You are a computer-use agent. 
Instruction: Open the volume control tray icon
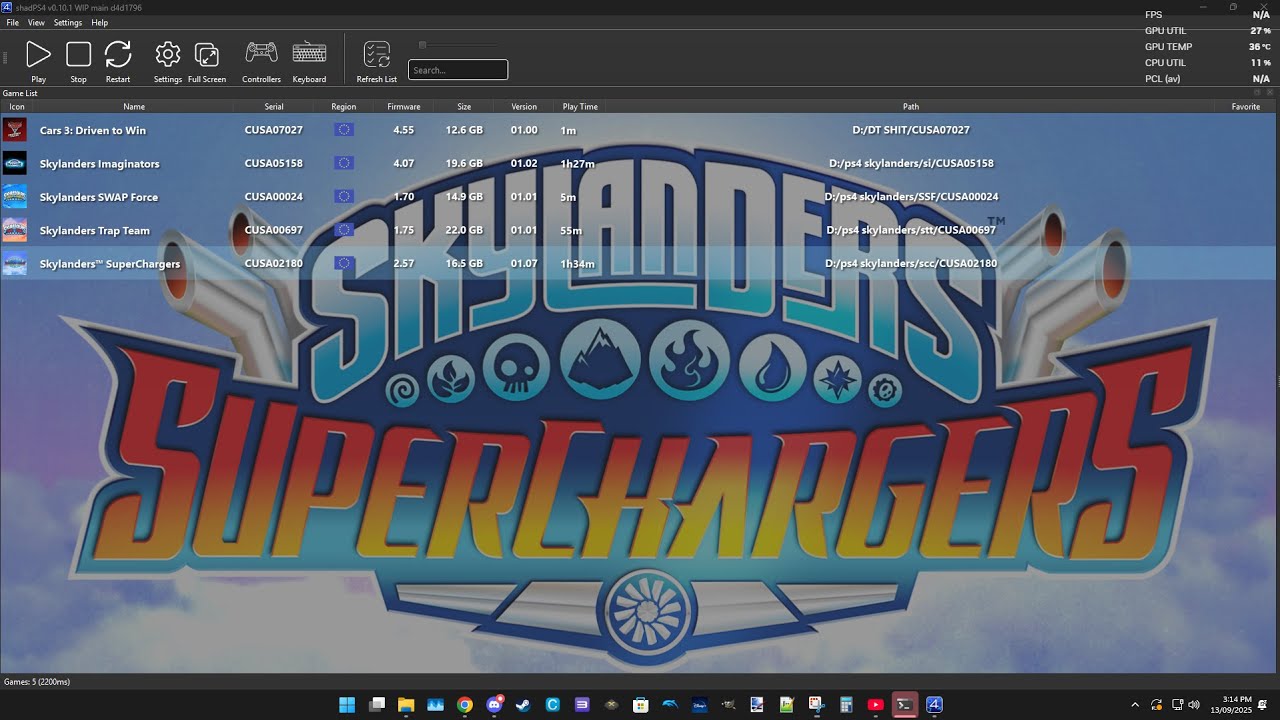tap(1194, 705)
